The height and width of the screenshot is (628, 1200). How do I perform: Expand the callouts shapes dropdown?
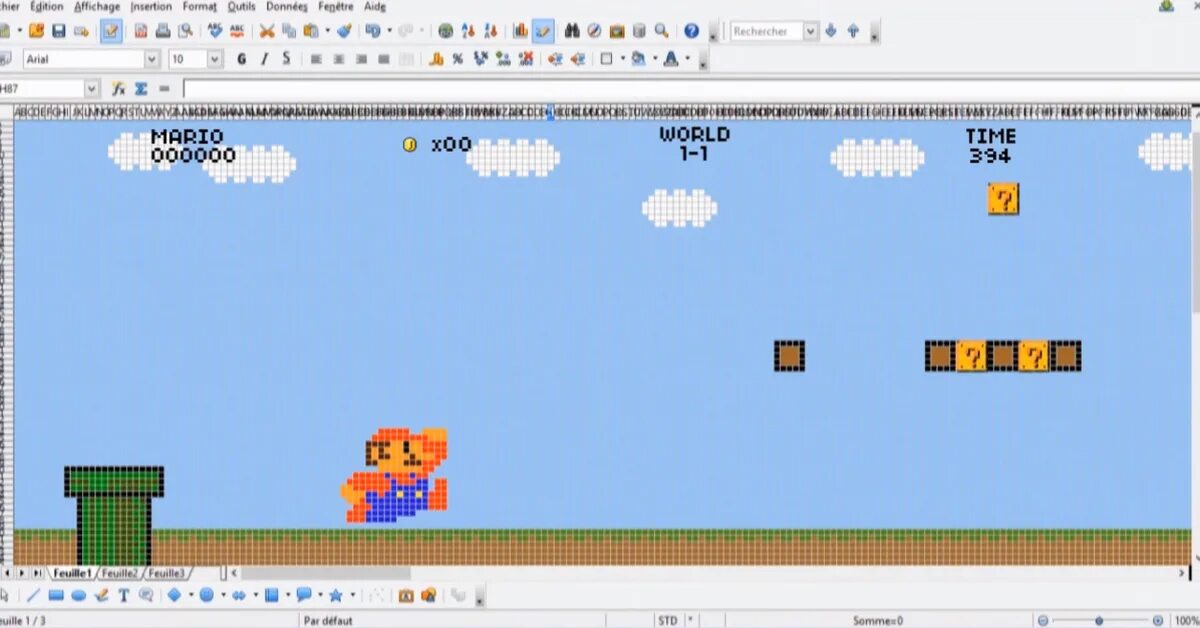[320, 595]
